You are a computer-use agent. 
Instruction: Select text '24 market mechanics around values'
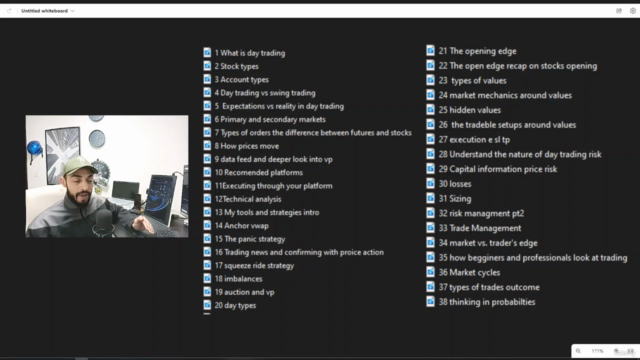click(505, 95)
